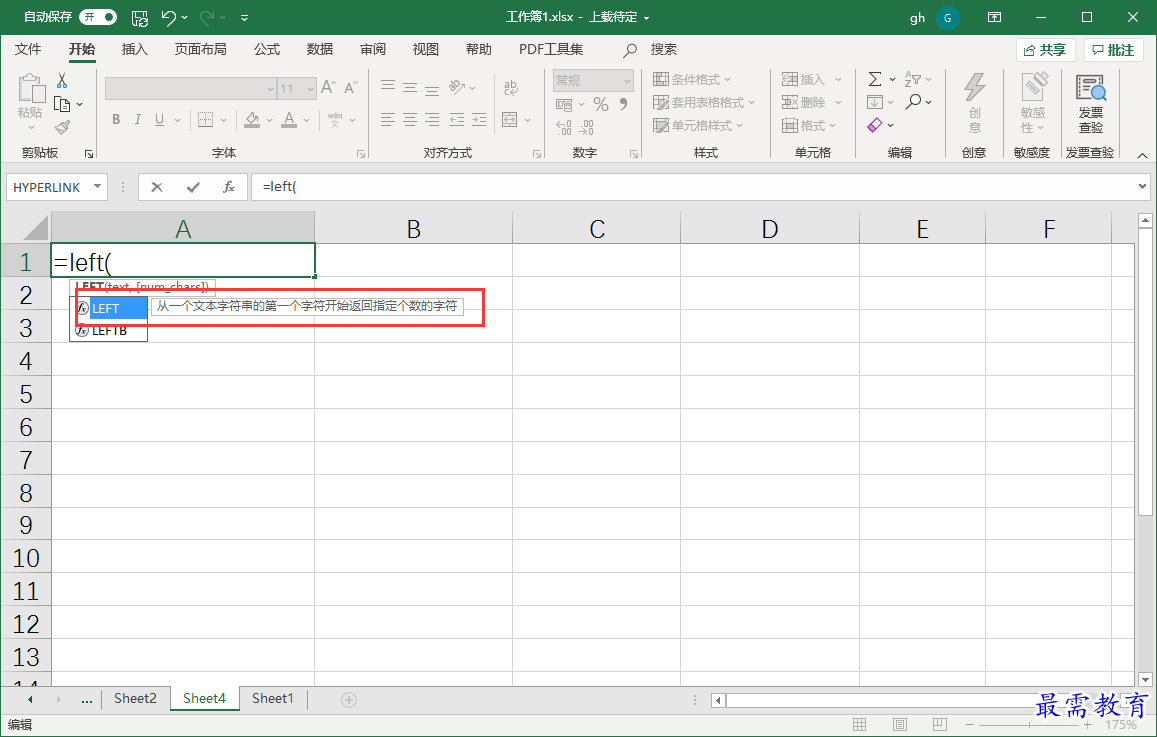Click the 批注 comments button
The height and width of the screenshot is (737, 1157).
[x=1113, y=50]
